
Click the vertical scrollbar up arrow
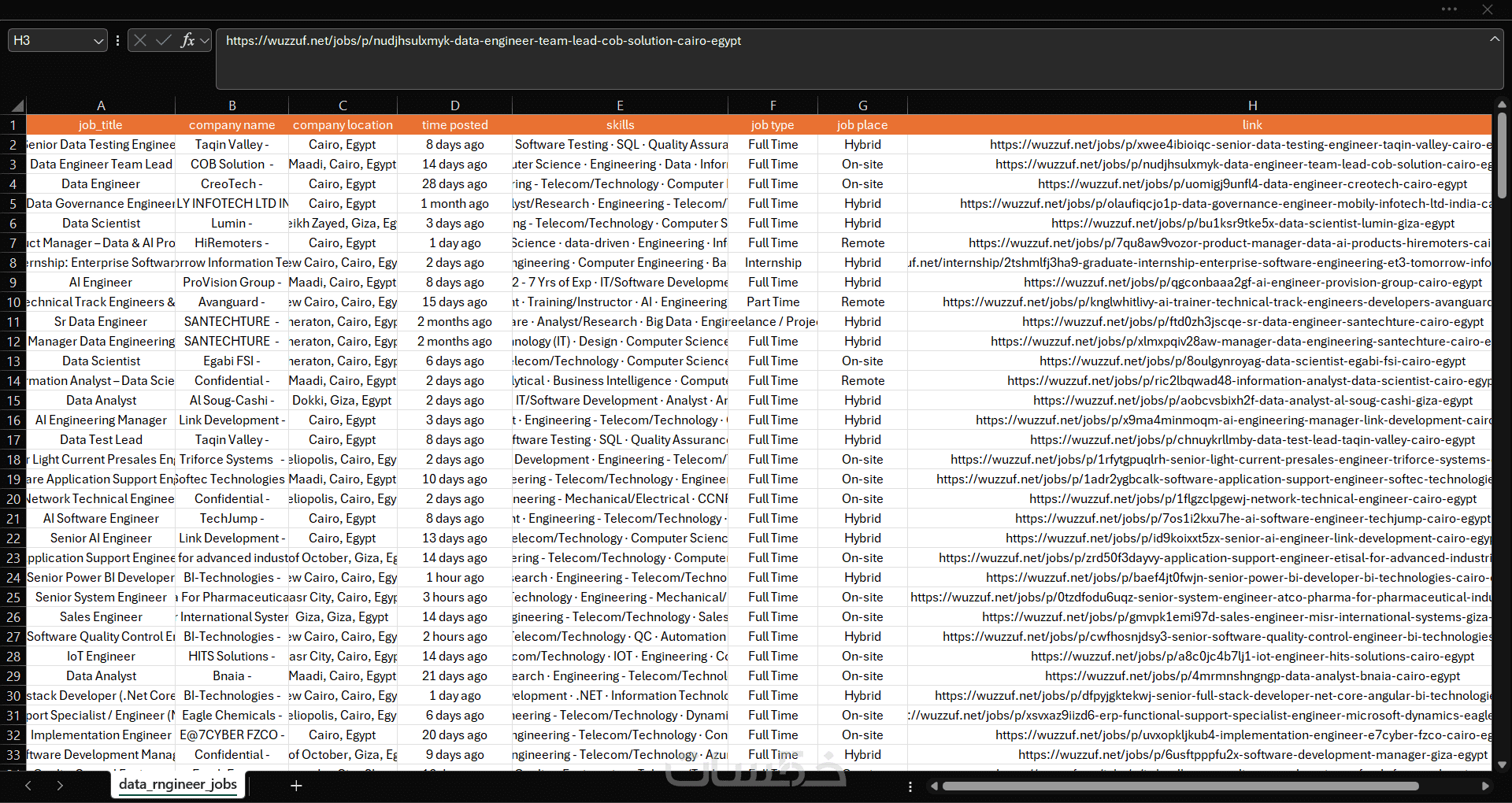[1502, 104]
